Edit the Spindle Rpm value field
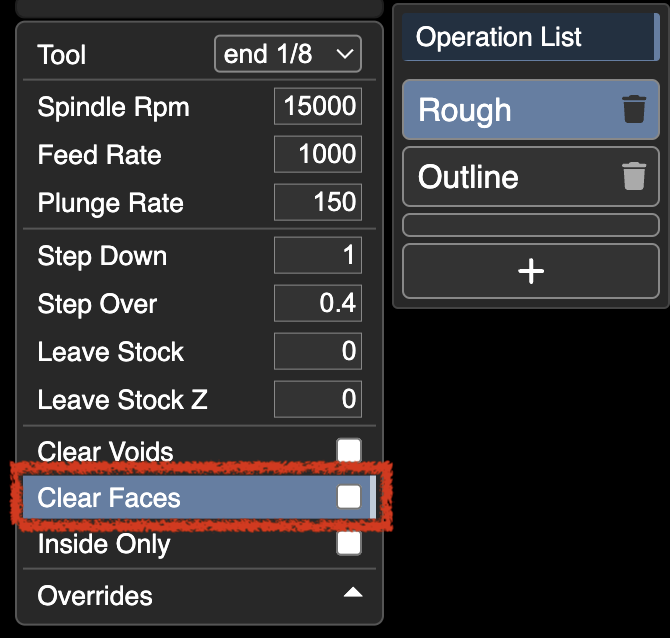670x638 pixels. (x=318, y=106)
